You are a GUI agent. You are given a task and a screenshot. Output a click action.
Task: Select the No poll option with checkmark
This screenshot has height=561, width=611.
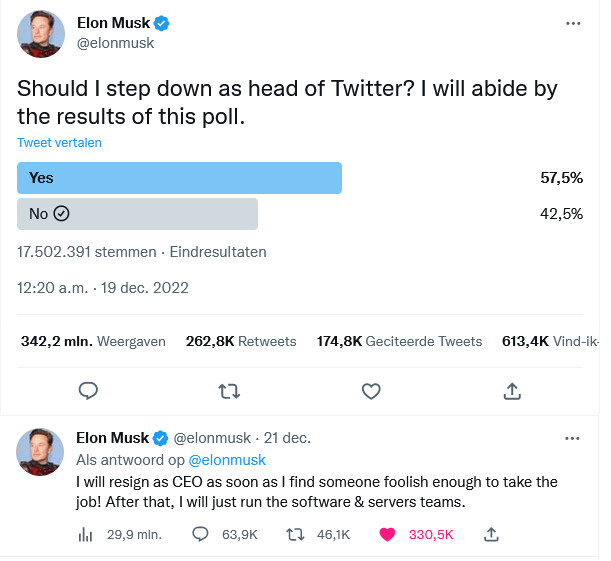[x=137, y=214]
